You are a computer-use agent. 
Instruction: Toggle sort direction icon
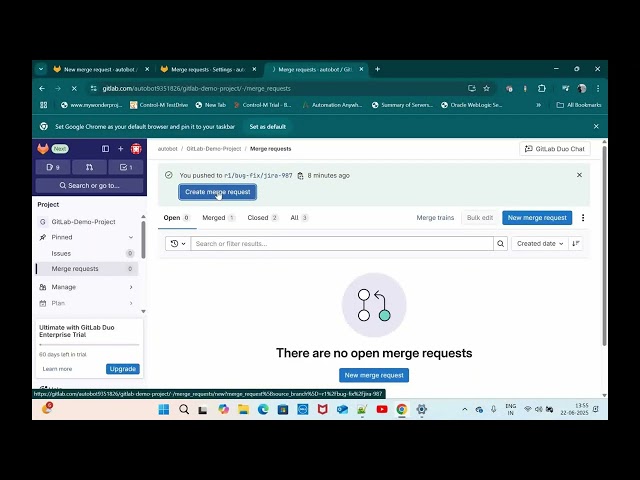tap(576, 244)
